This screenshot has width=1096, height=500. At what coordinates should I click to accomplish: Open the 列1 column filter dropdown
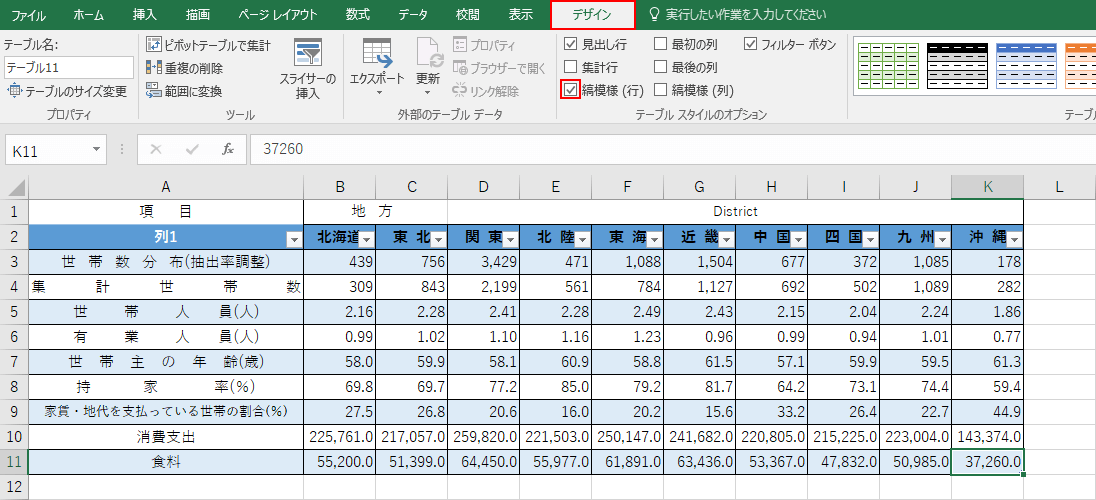point(294,240)
